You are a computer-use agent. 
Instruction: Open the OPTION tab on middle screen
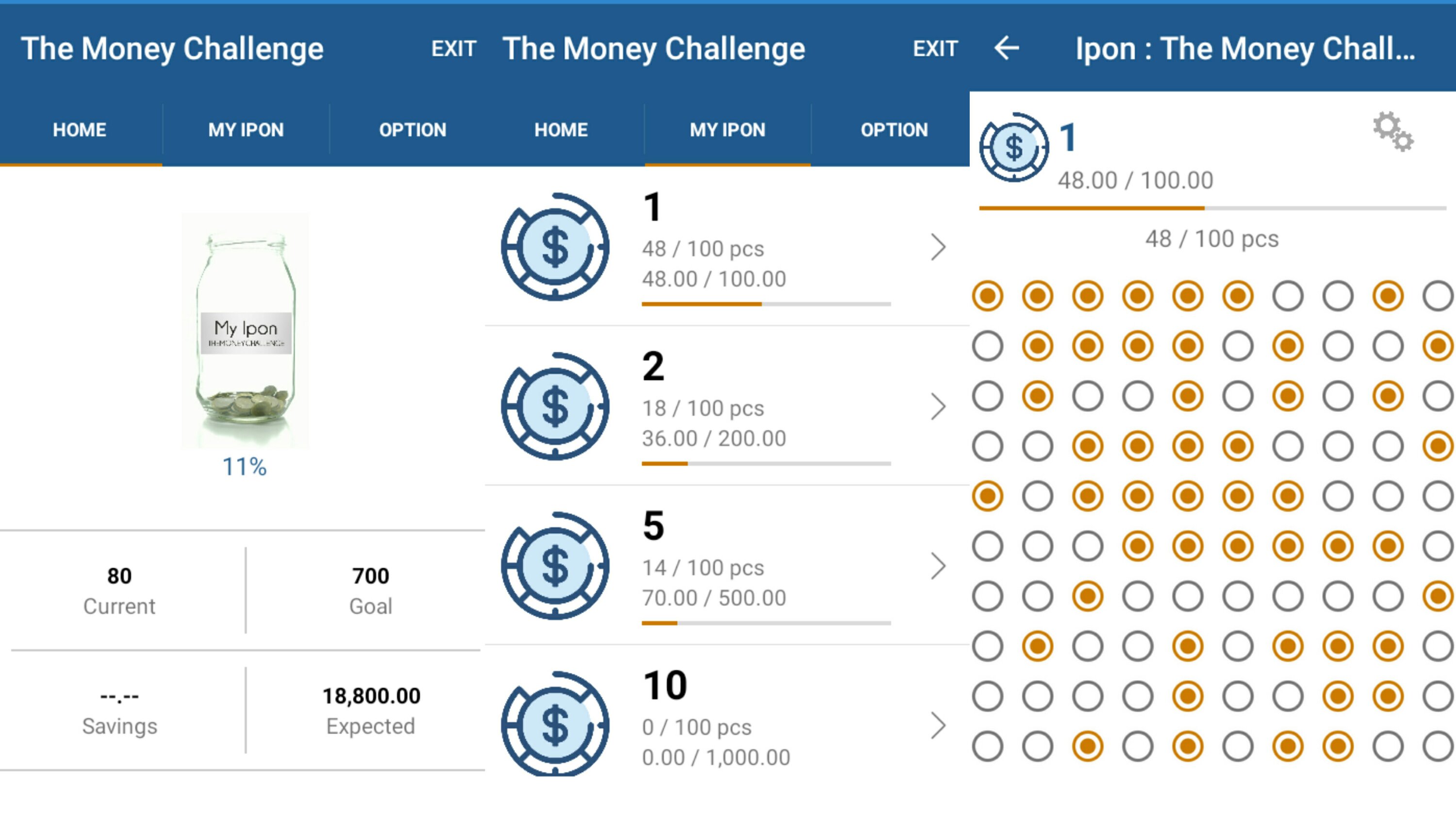point(894,130)
